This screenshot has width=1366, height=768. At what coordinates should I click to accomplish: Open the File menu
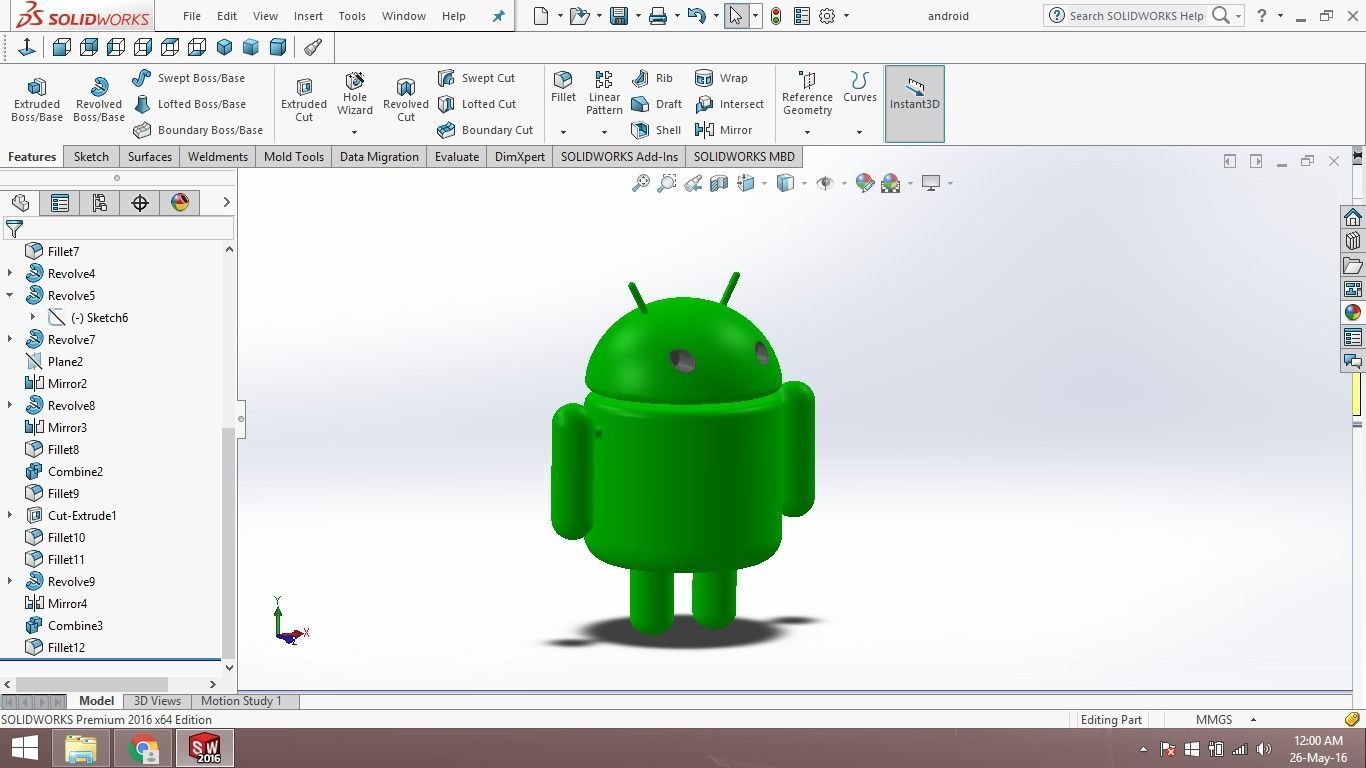tap(192, 16)
